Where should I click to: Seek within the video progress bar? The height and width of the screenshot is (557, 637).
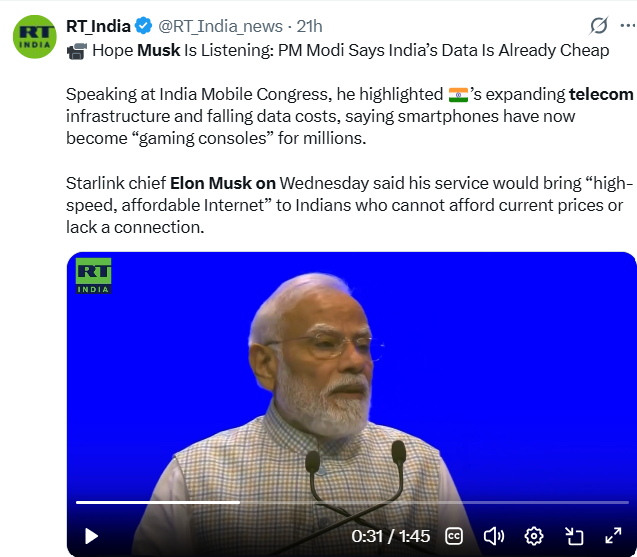pyautogui.click(x=352, y=503)
